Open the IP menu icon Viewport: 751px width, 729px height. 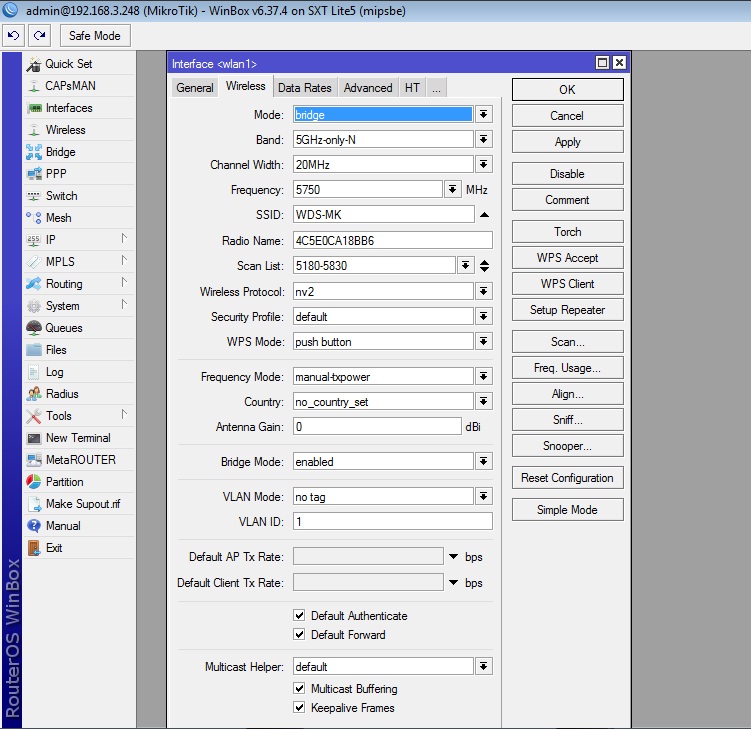pyautogui.click(x=34, y=239)
